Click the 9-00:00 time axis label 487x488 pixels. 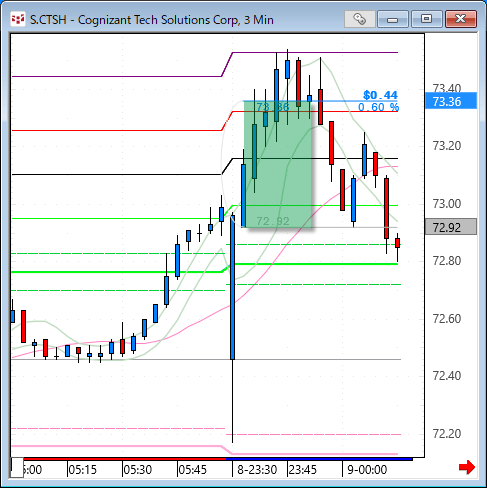[x=367, y=470]
